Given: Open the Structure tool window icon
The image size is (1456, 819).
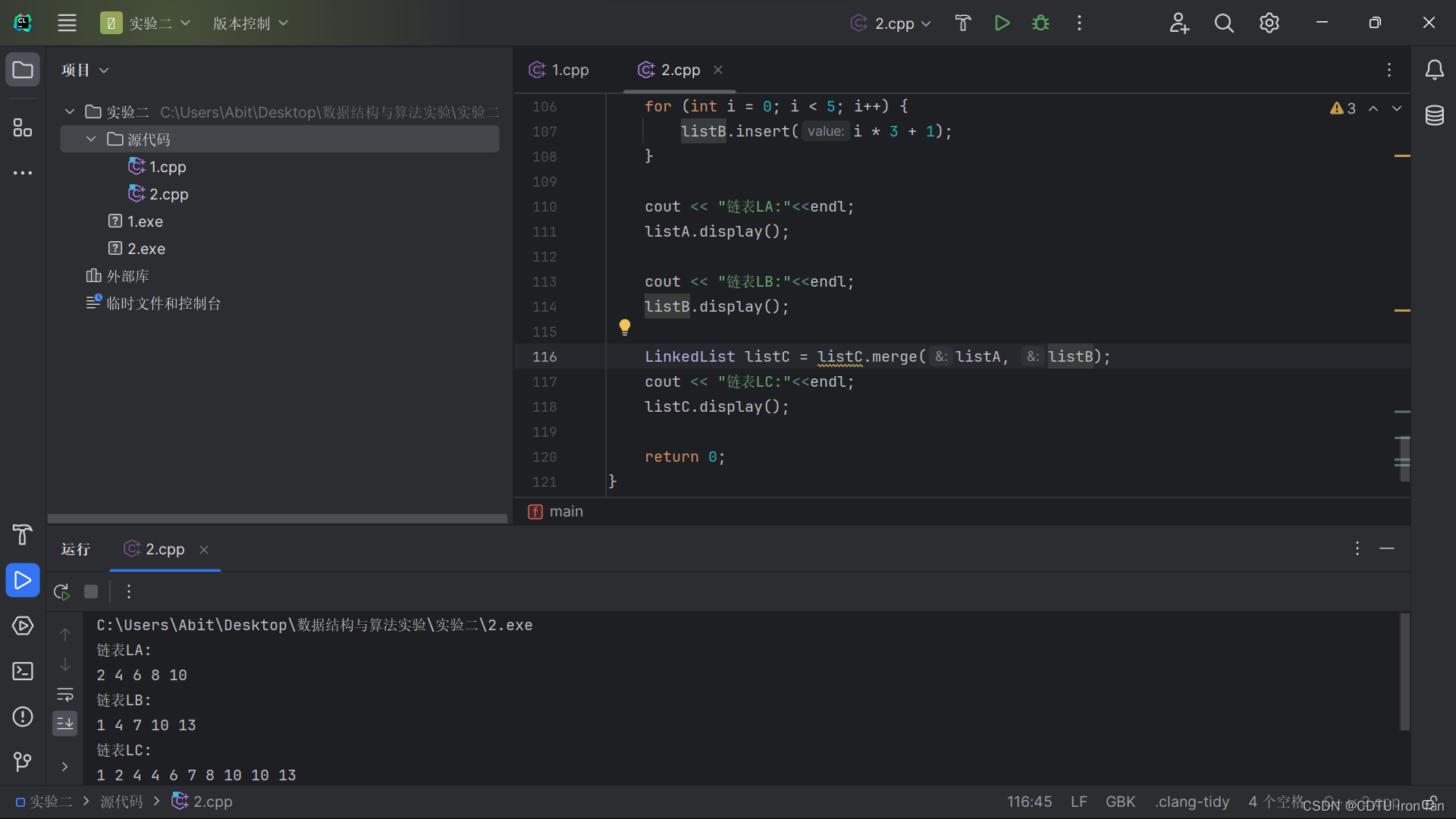Looking at the screenshot, I should tap(22, 127).
